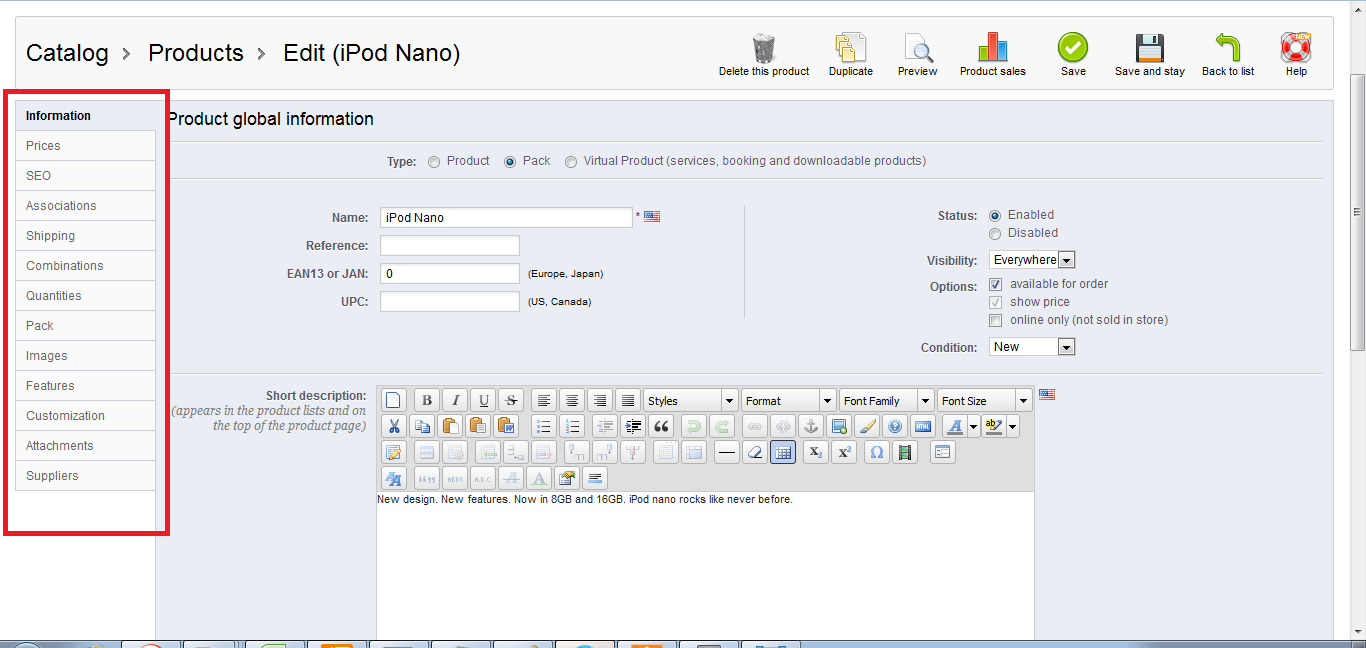Expand the Condition dropdown
Screen dimensions: 1366x648
tap(1032, 347)
